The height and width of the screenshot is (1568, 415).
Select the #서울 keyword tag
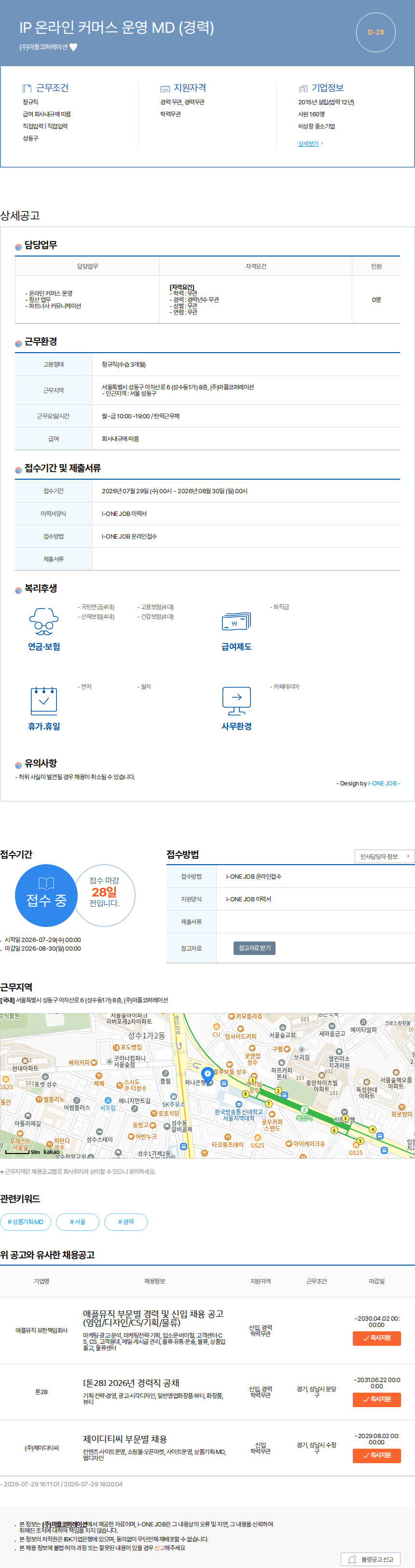coord(77,1222)
